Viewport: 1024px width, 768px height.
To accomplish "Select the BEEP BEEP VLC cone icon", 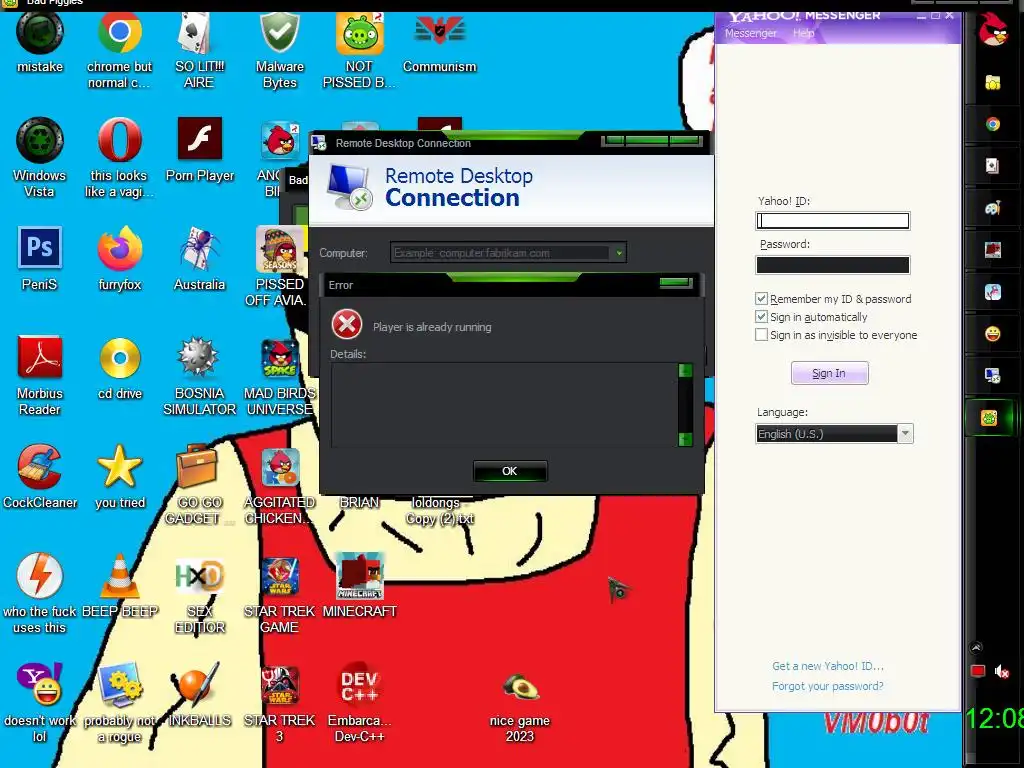I will tap(120, 586).
